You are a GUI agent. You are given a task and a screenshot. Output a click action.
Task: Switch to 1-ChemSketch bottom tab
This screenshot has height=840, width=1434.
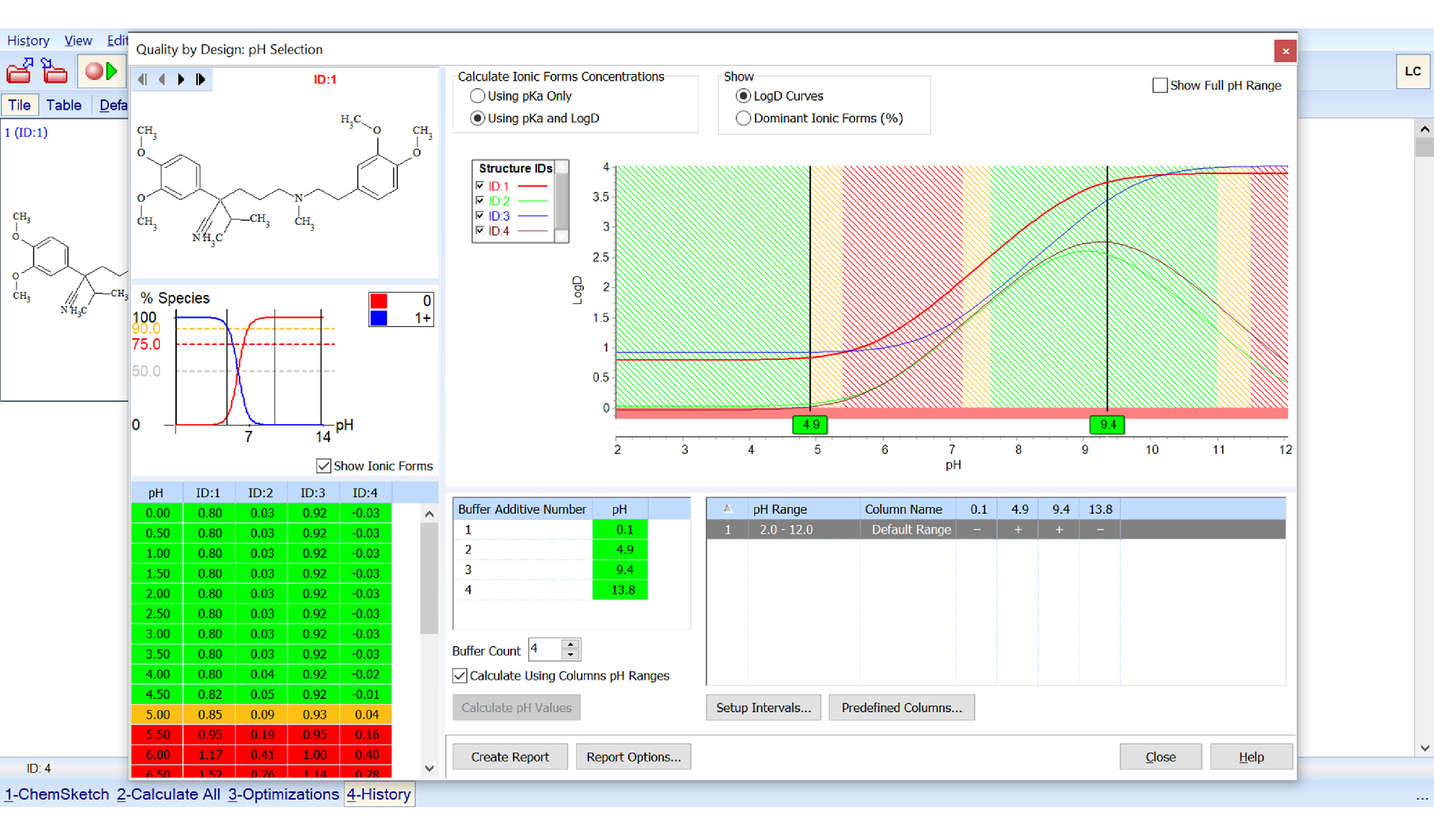(57, 794)
